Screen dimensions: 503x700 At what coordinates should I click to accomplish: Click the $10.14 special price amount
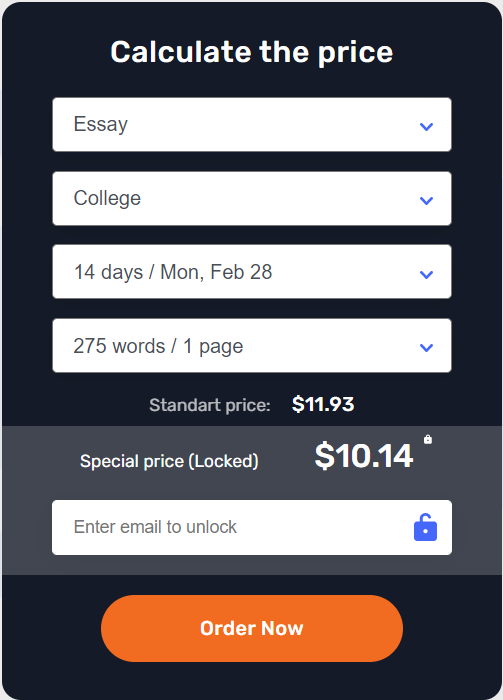[363, 456]
